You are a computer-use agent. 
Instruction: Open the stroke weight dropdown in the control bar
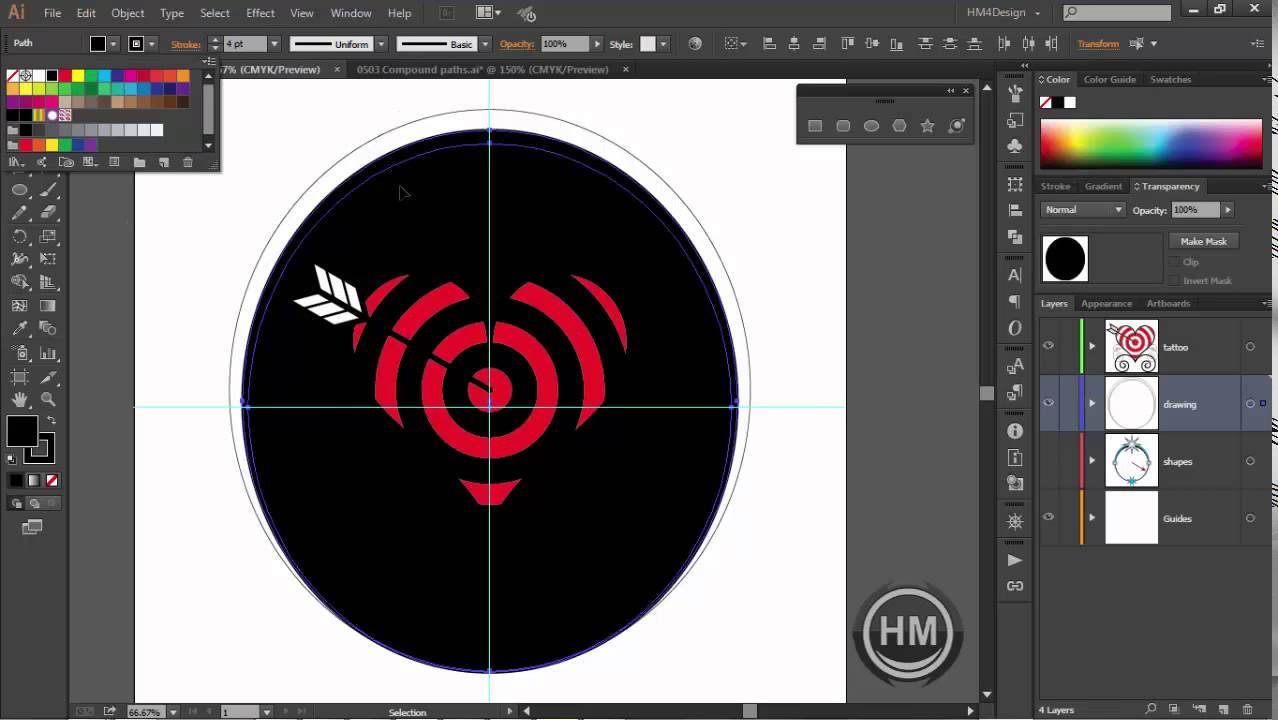275,44
